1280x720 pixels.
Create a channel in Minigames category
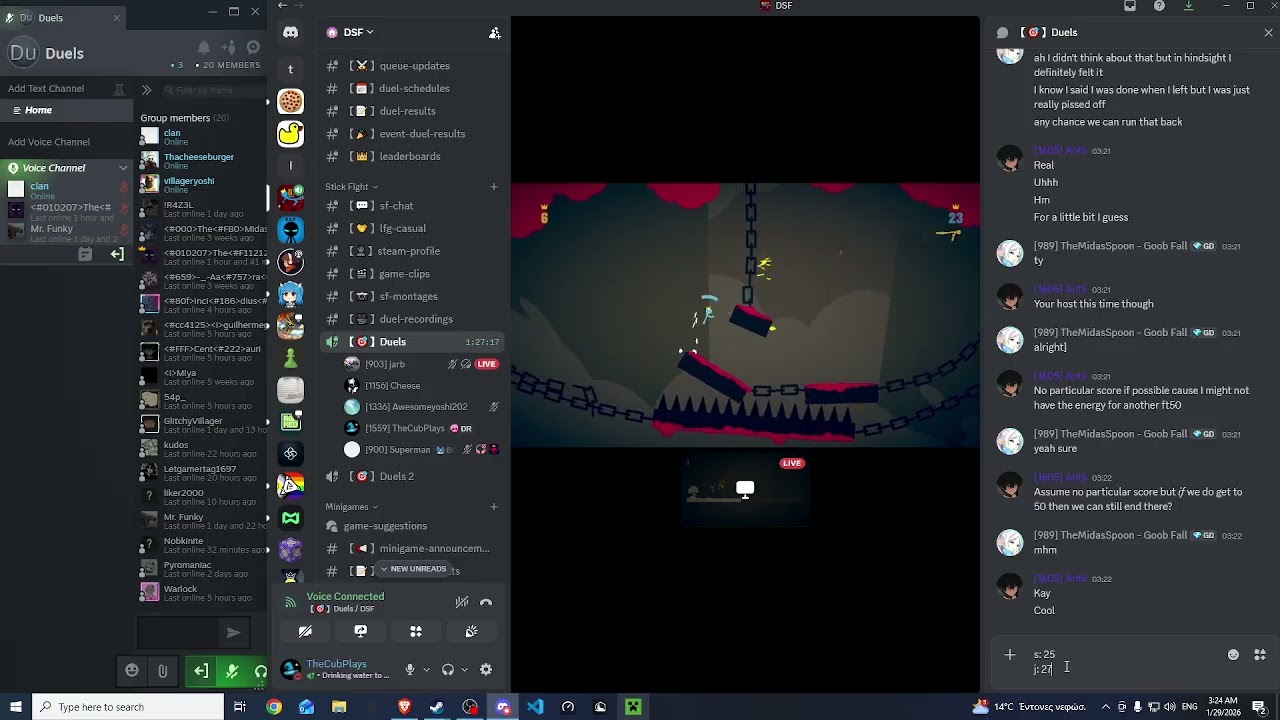(494, 506)
